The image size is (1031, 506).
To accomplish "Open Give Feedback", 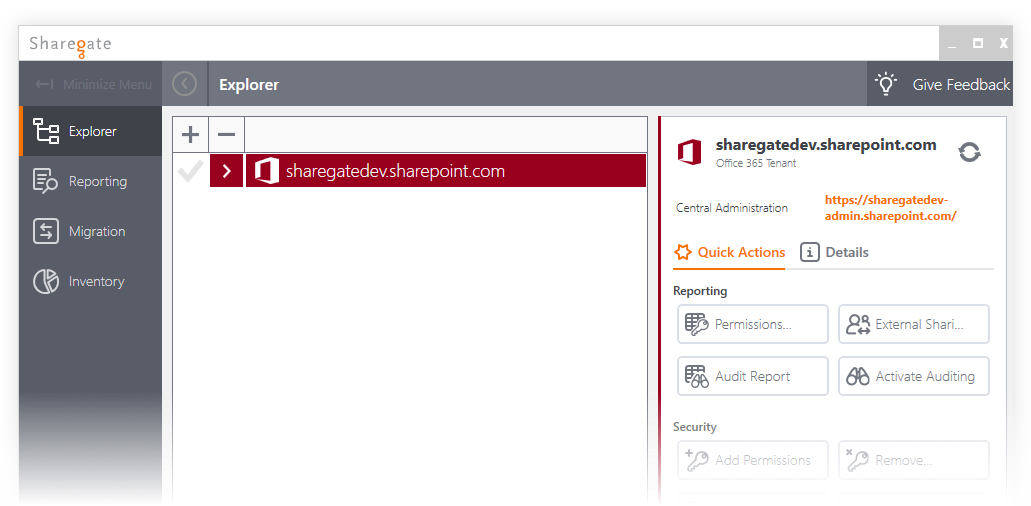I will 940,84.
